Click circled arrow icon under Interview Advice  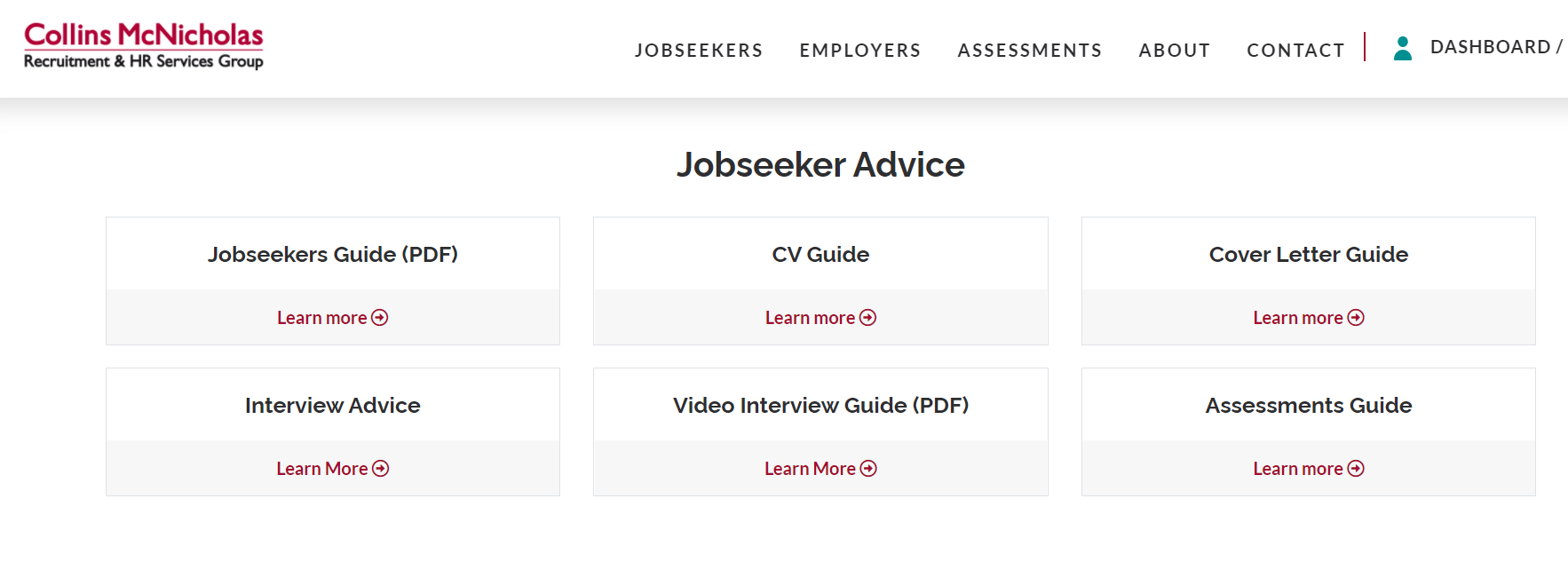click(381, 469)
